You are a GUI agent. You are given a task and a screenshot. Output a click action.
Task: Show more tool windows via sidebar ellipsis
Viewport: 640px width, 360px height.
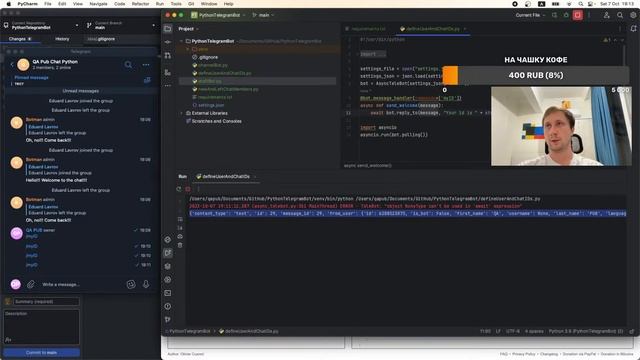pyautogui.click(x=168, y=86)
